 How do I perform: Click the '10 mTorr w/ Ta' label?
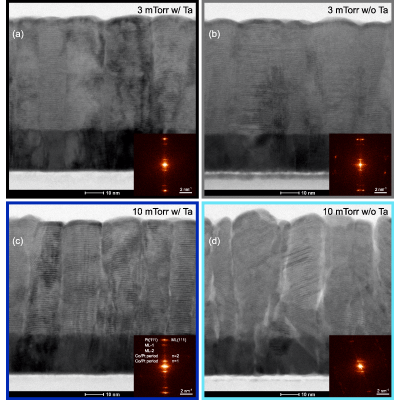coord(162,212)
